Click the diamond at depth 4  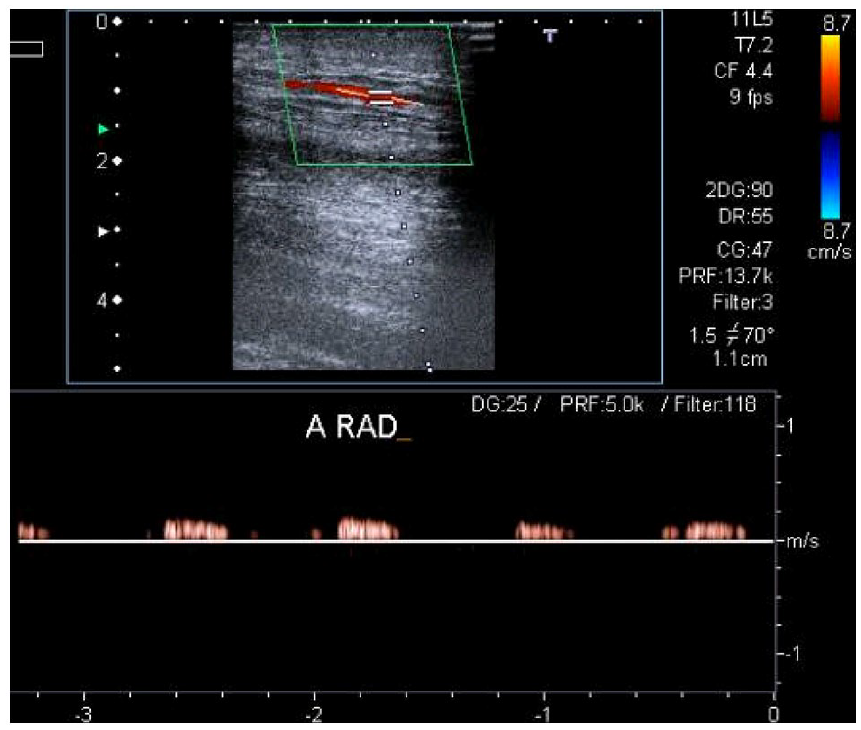116,300
